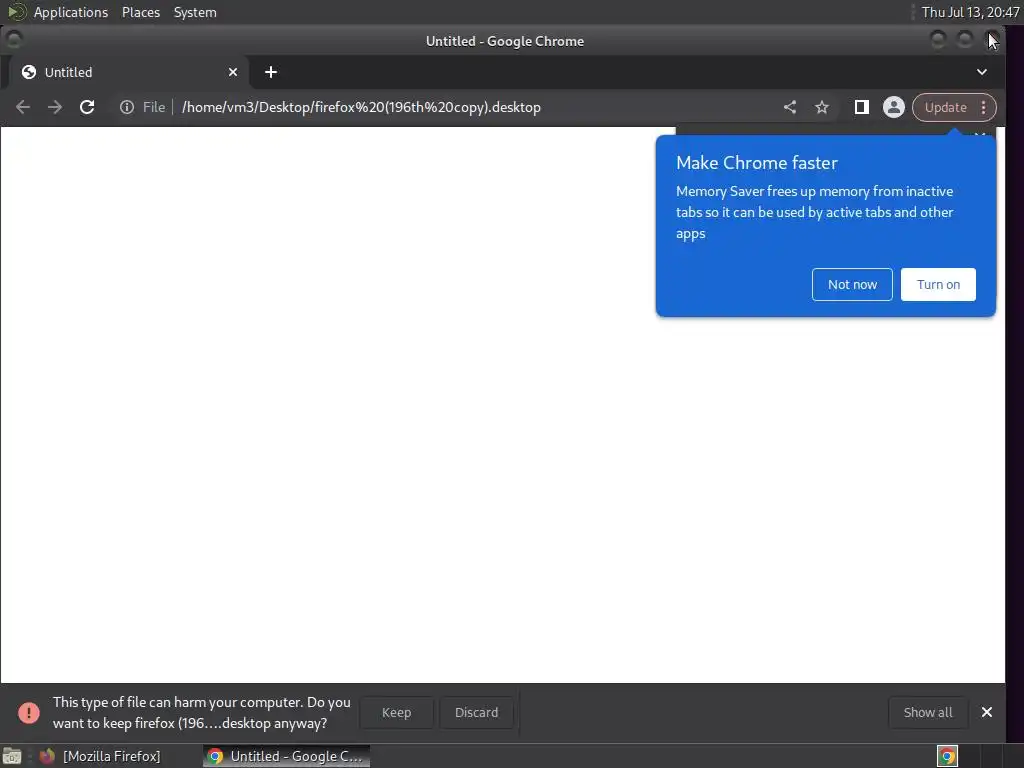Go back using the browser back arrow

23,107
